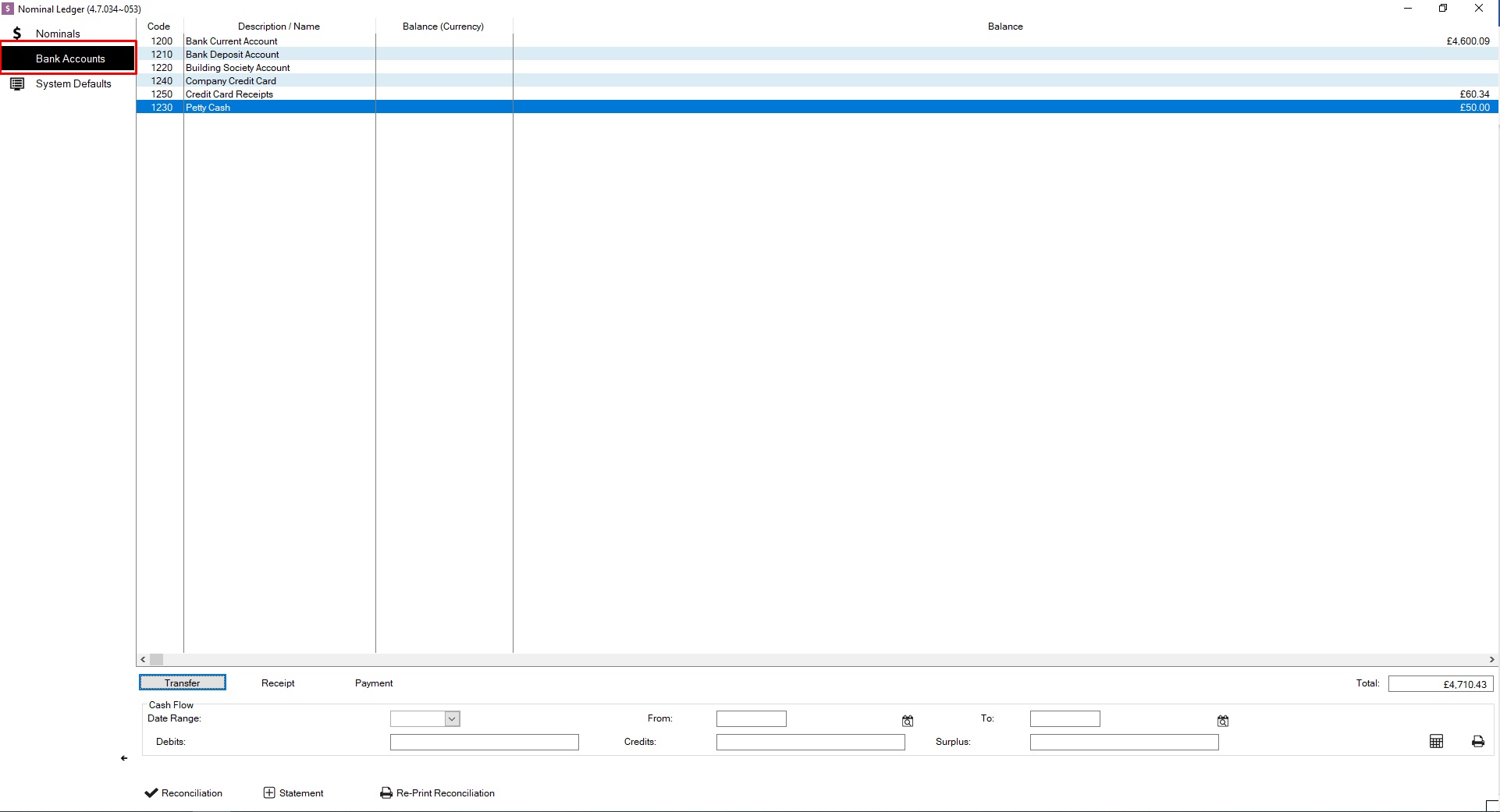
Task: Click the To date calendar picker icon
Action: [1223, 721]
